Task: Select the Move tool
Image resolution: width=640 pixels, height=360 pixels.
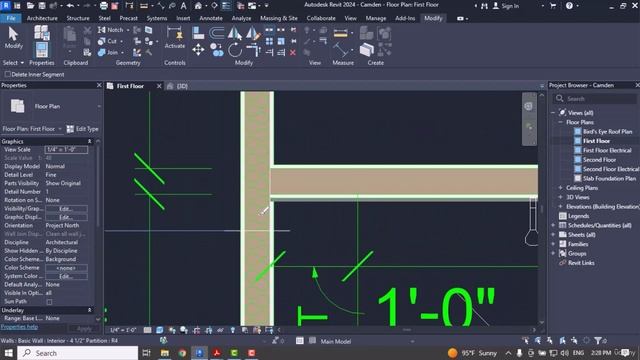Action: [198, 50]
